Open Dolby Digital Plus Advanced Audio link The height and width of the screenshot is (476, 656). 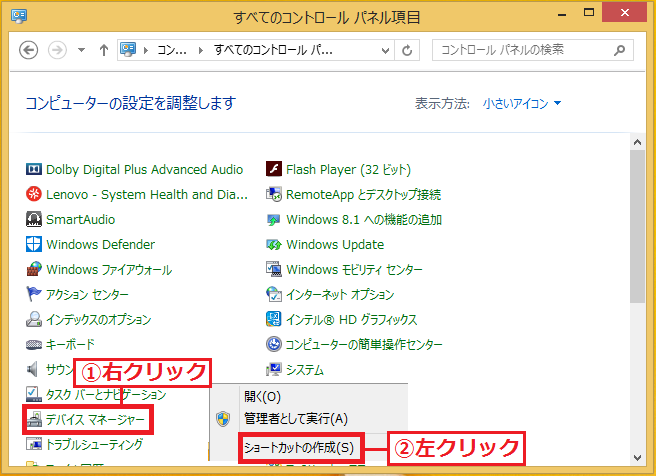click(x=144, y=169)
